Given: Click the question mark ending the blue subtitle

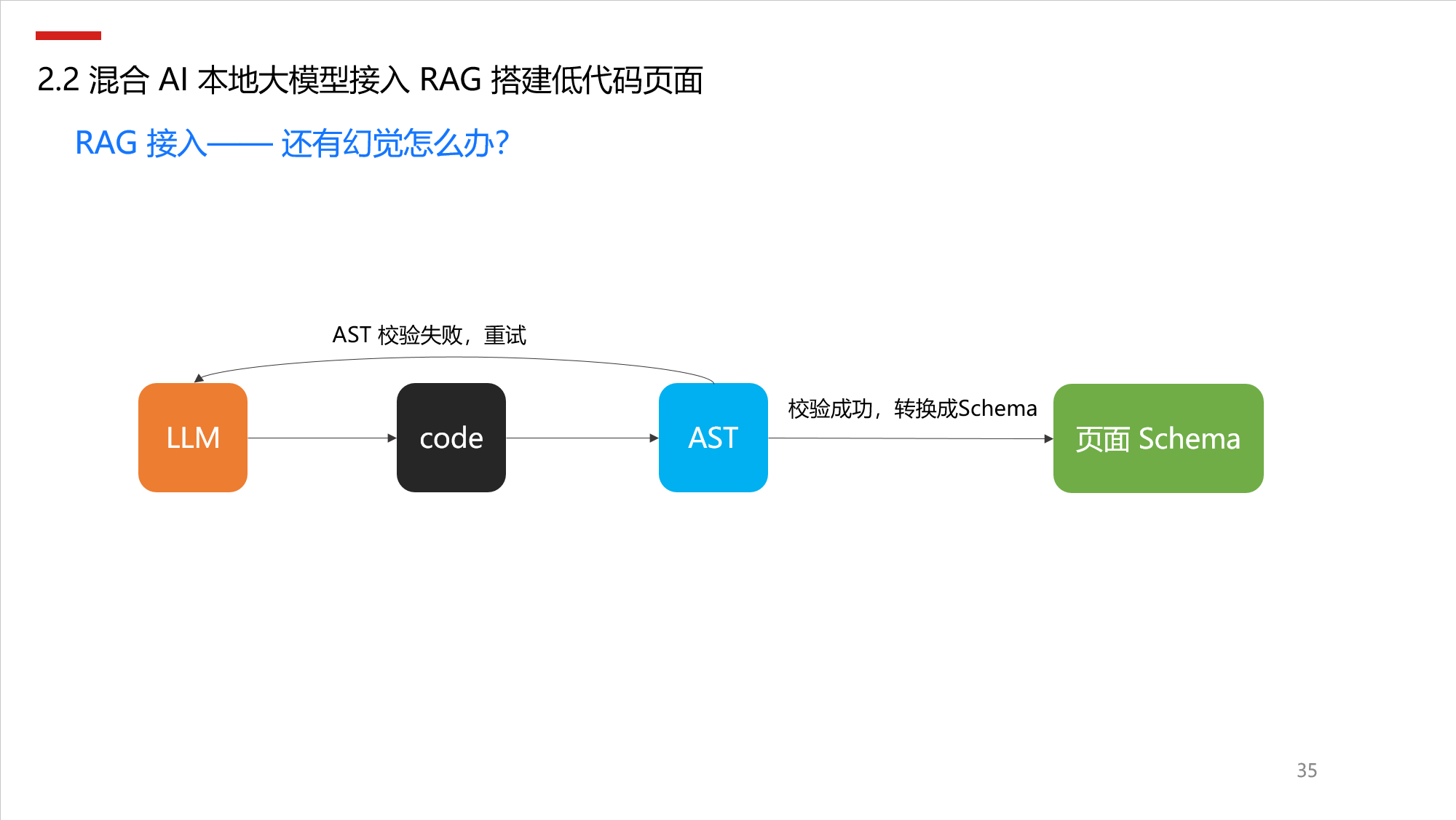Looking at the screenshot, I should 502,143.
